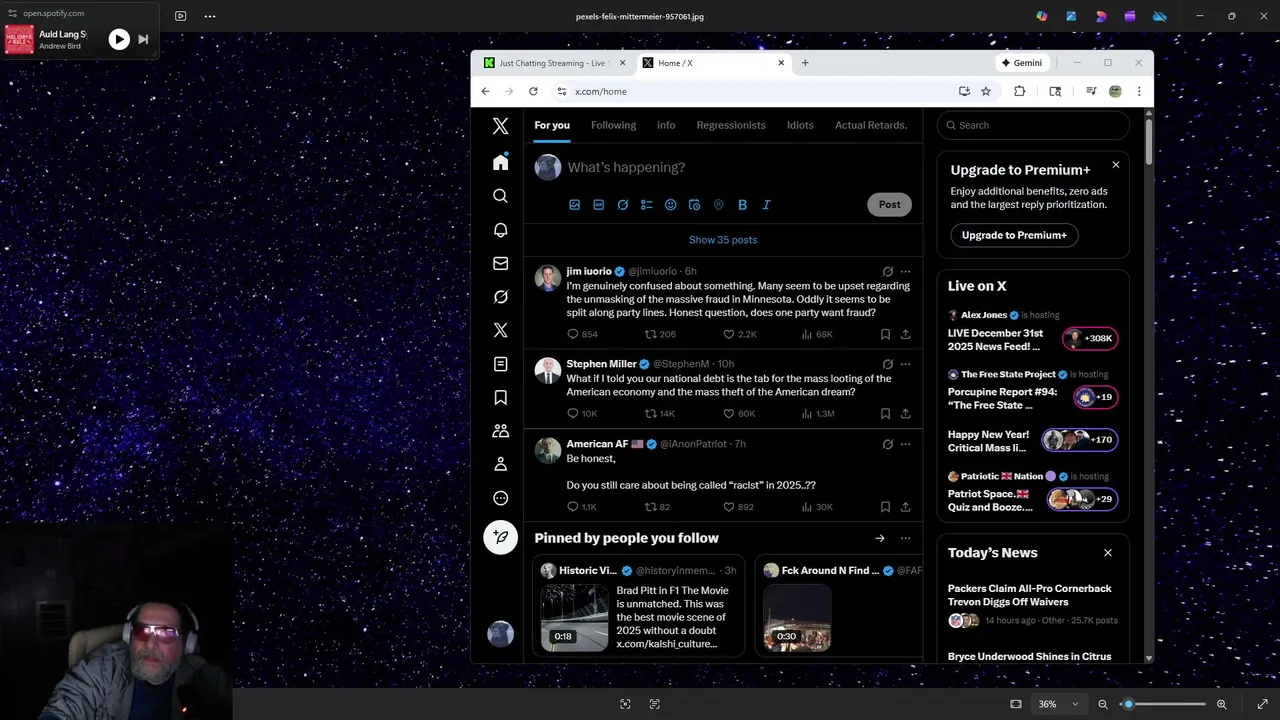The height and width of the screenshot is (720, 1280).
Task: Open more menu for Pinned section
Action: tap(905, 538)
